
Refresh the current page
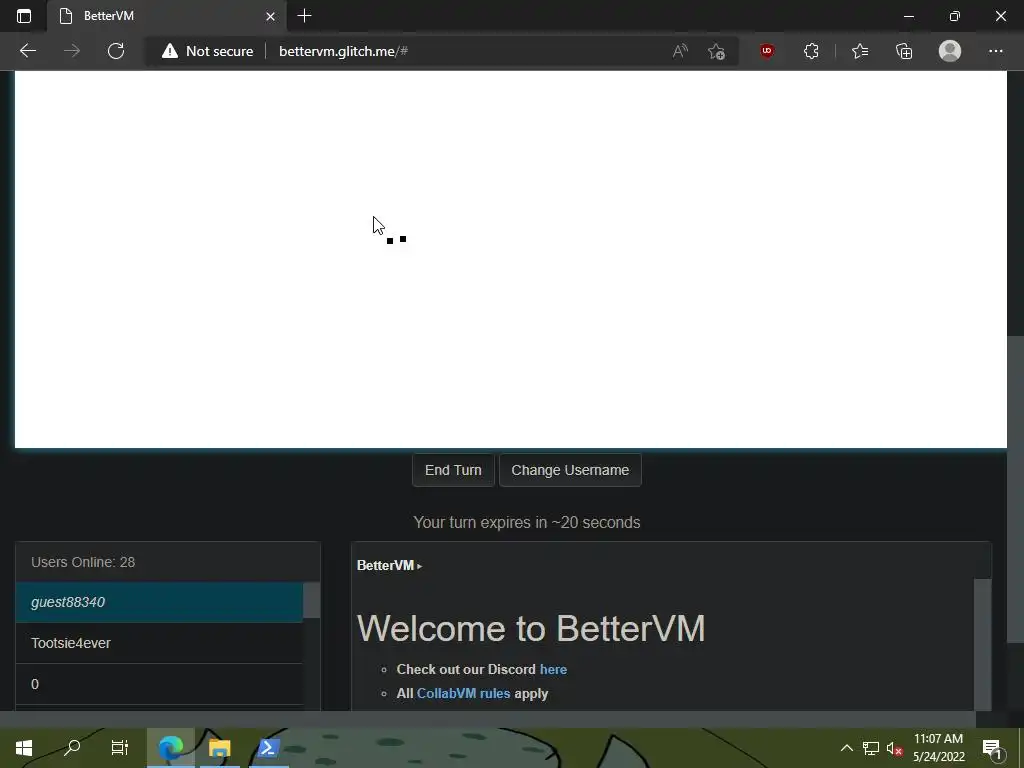point(116,51)
